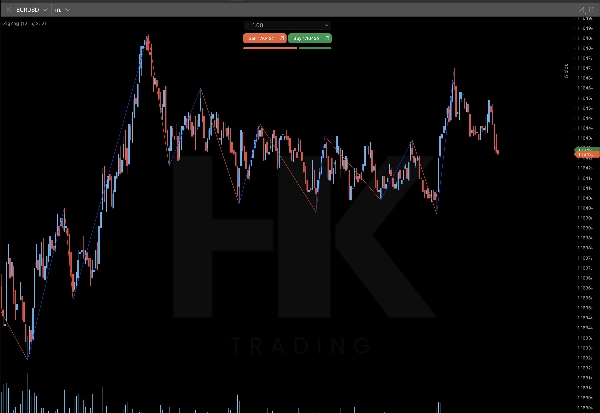This screenshot has height=413, width=600.
Task: Toggle the drawing tool icon in header
Action: point(582,10)
